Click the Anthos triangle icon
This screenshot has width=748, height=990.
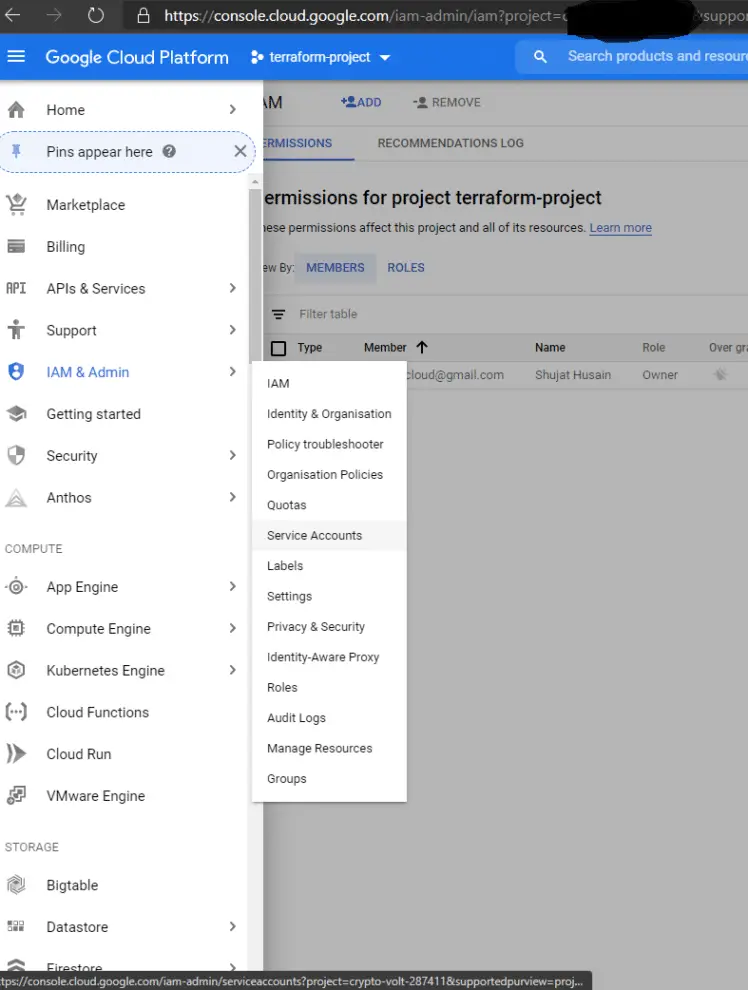coord(16,498)
